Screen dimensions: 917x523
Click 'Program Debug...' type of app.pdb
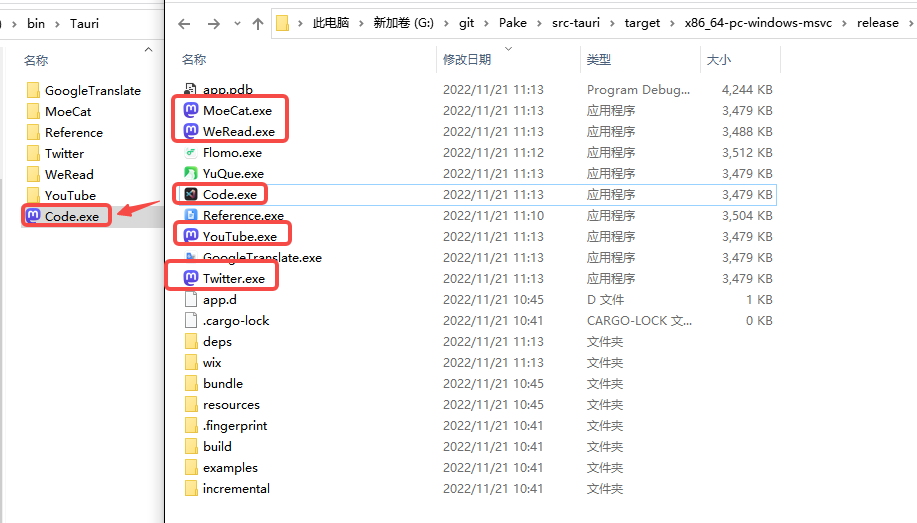click(638, 90)
